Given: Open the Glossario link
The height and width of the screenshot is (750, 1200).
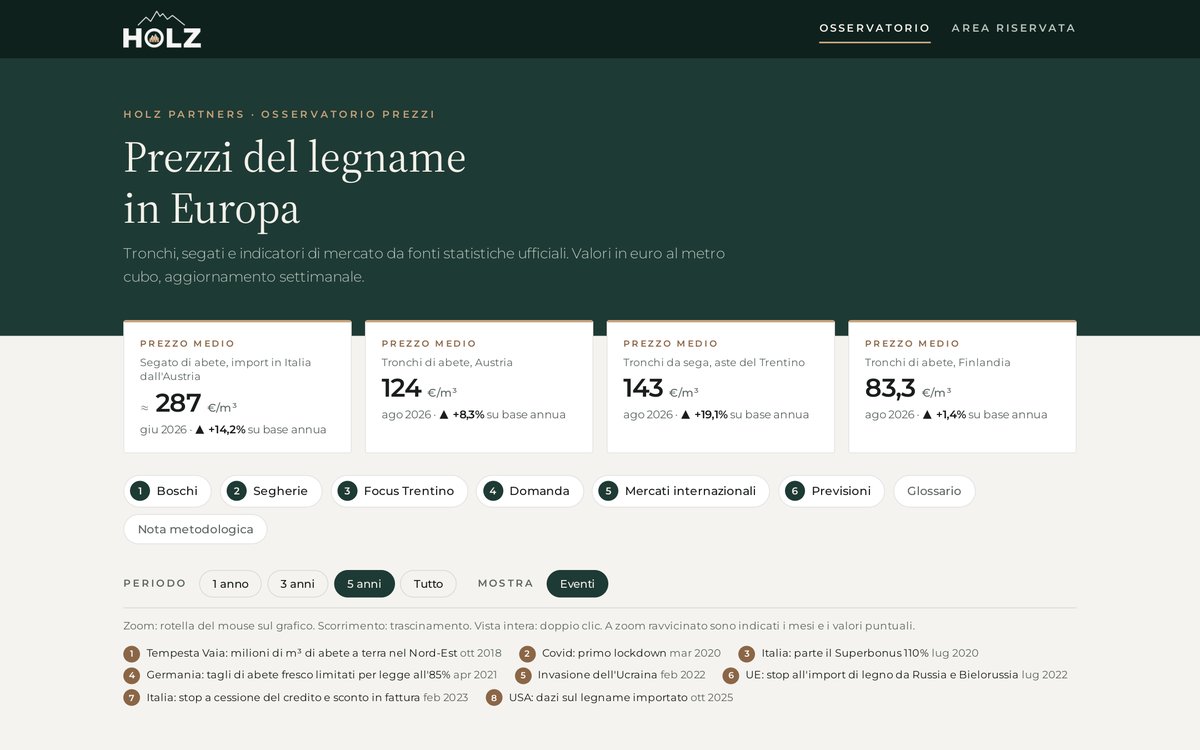Looking at the screenshot, I should [x=934, y=491].
